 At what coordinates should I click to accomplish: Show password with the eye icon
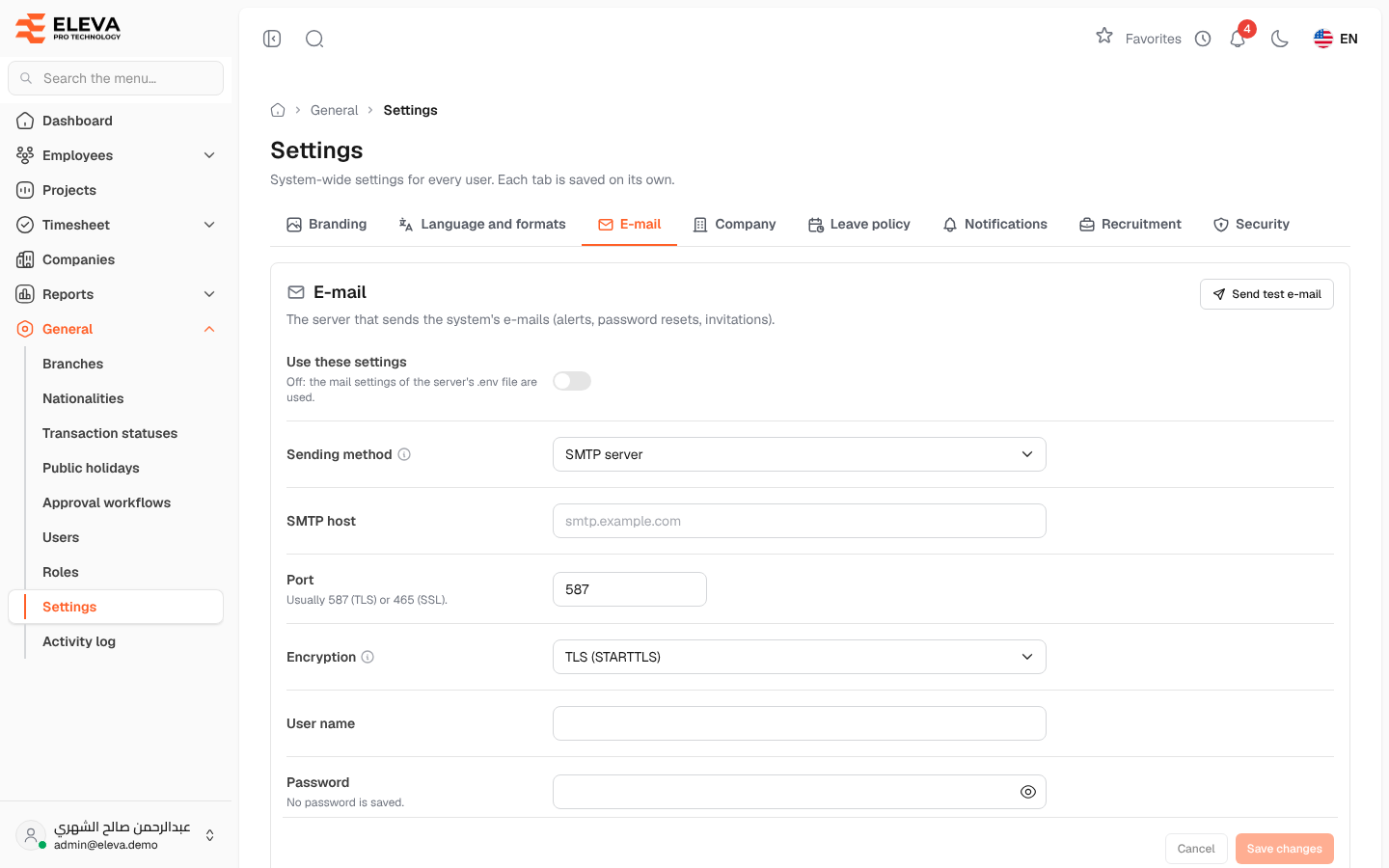coord(1028,792)
